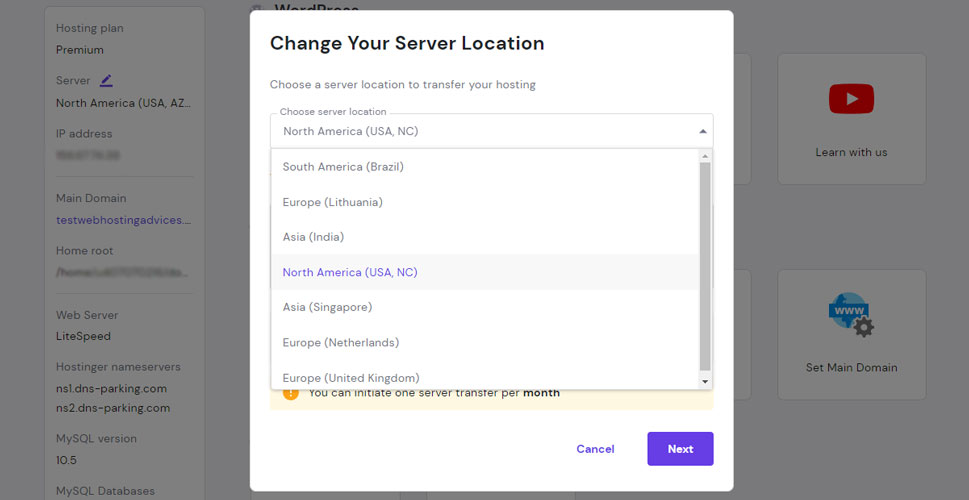Viewport: 969px width, 500px height.
Task: Click the MySQL Databases label in the sidebar
Action: 106,491
